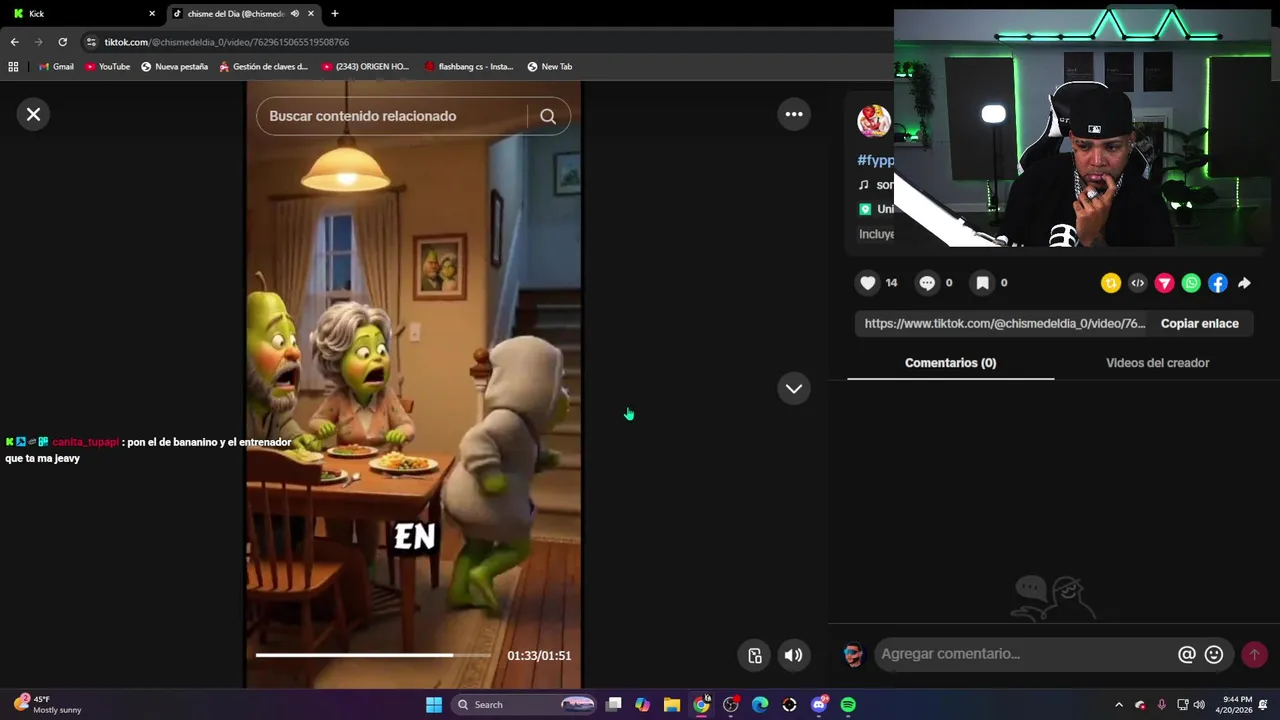Open File Explorer from the taskbar
Image resolution: width=1280 pixels, height=720 pixels.
pos(672,705)
